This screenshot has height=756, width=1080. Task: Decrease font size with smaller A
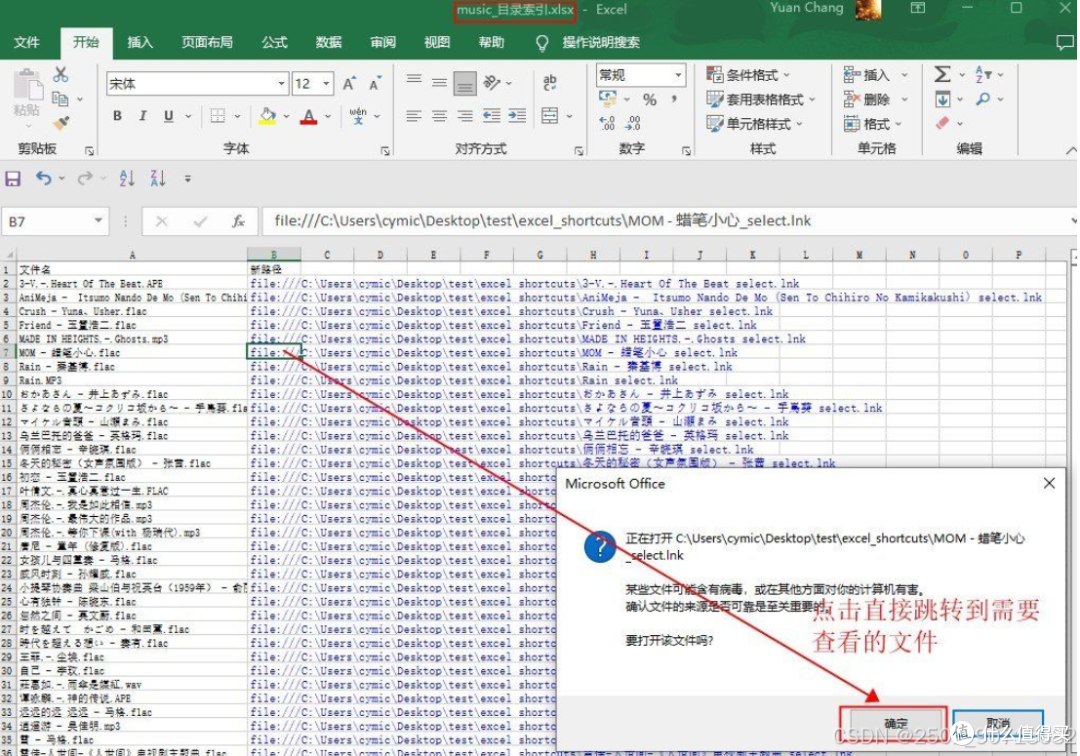click(x=375, y=84)
